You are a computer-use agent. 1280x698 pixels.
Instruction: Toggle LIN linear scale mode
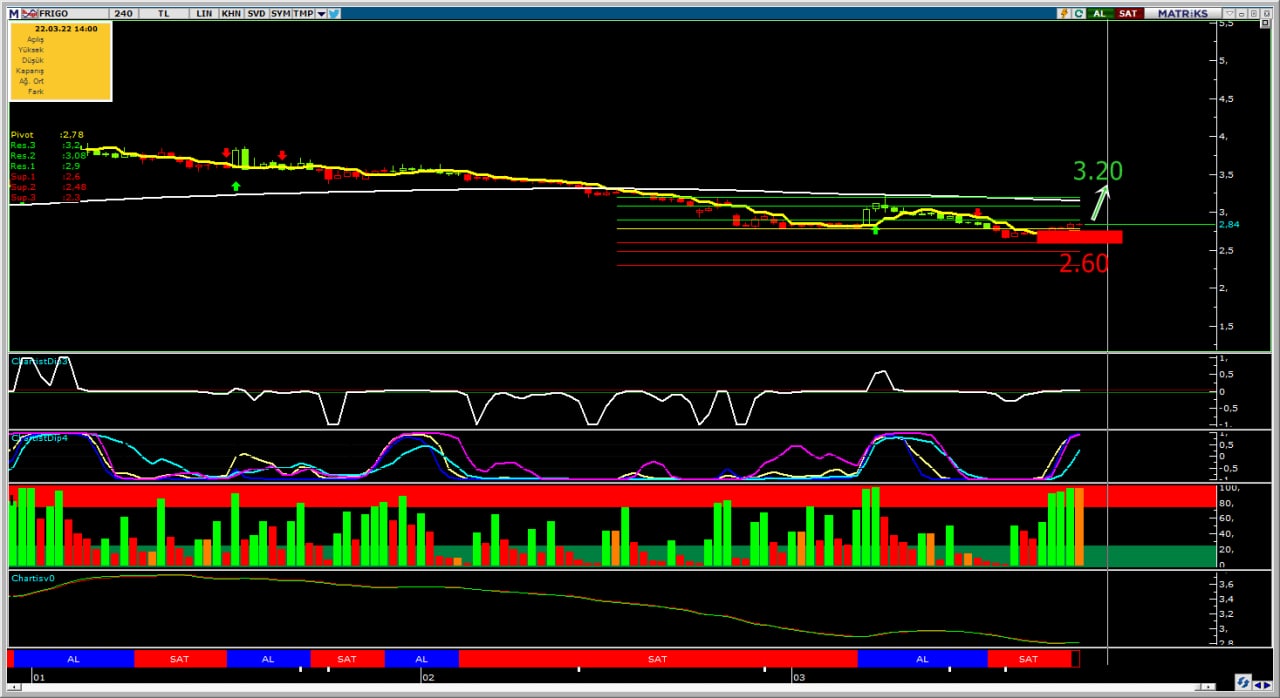[x=204, y=13]
